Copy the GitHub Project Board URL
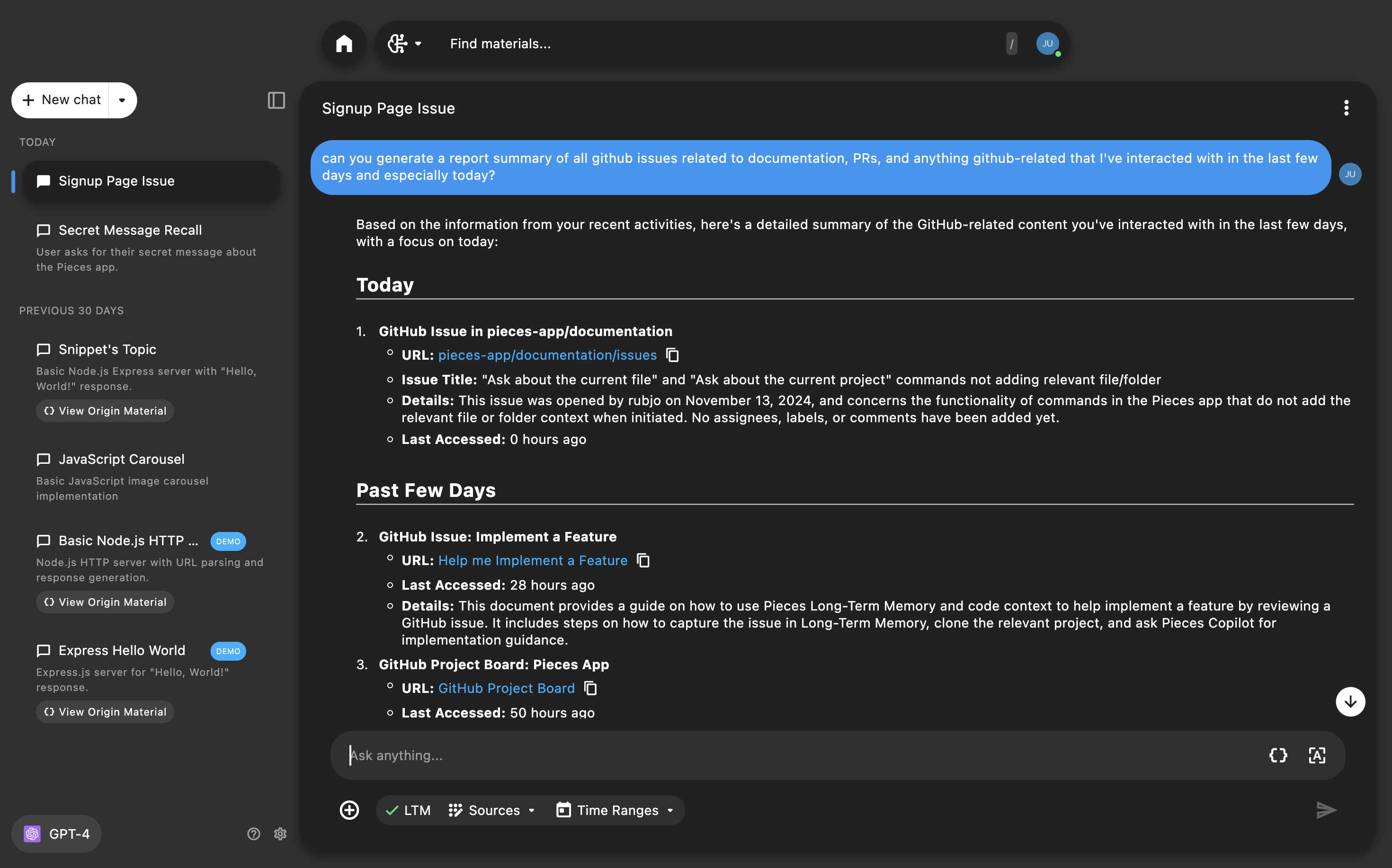 [590, 688]
